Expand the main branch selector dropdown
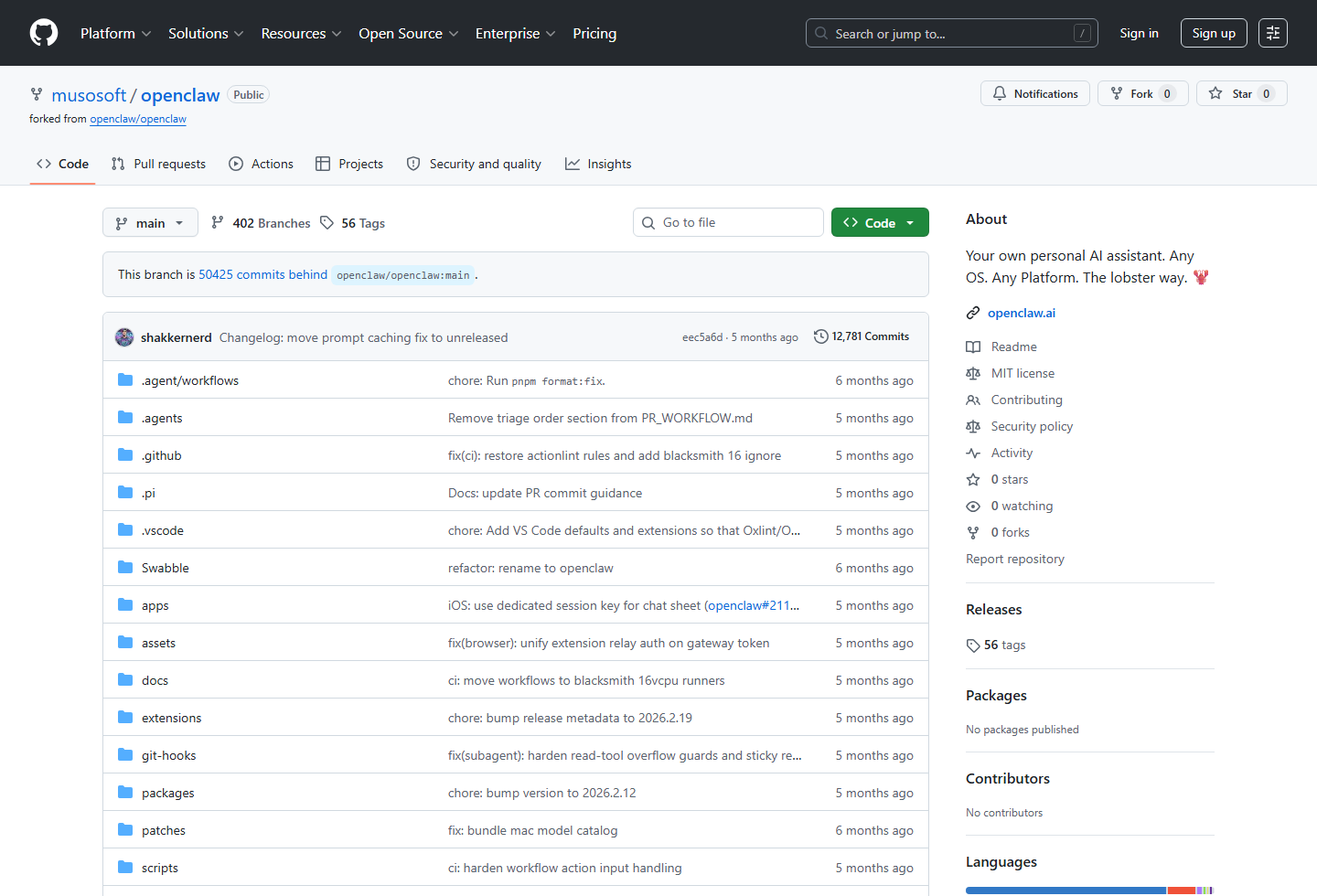 150,223
